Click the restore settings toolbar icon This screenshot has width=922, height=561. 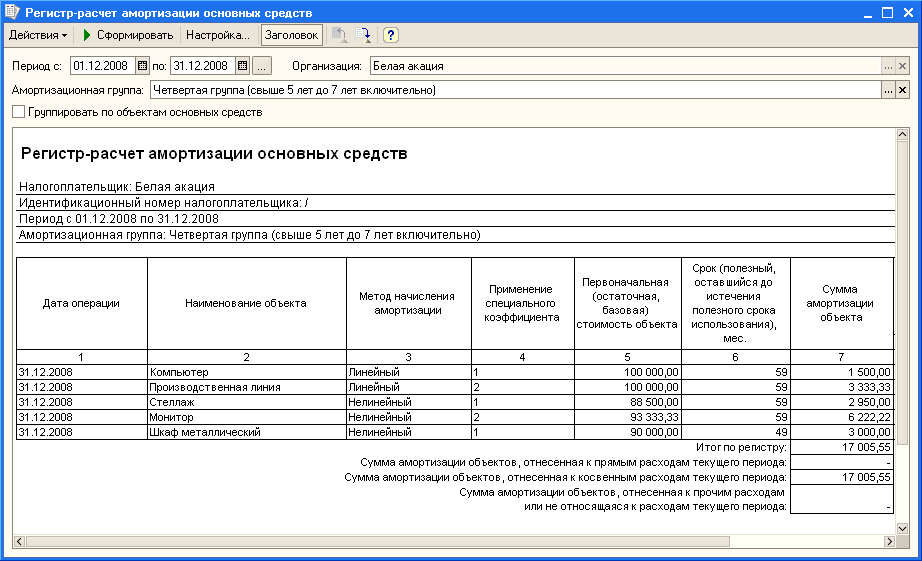[340, 35]
